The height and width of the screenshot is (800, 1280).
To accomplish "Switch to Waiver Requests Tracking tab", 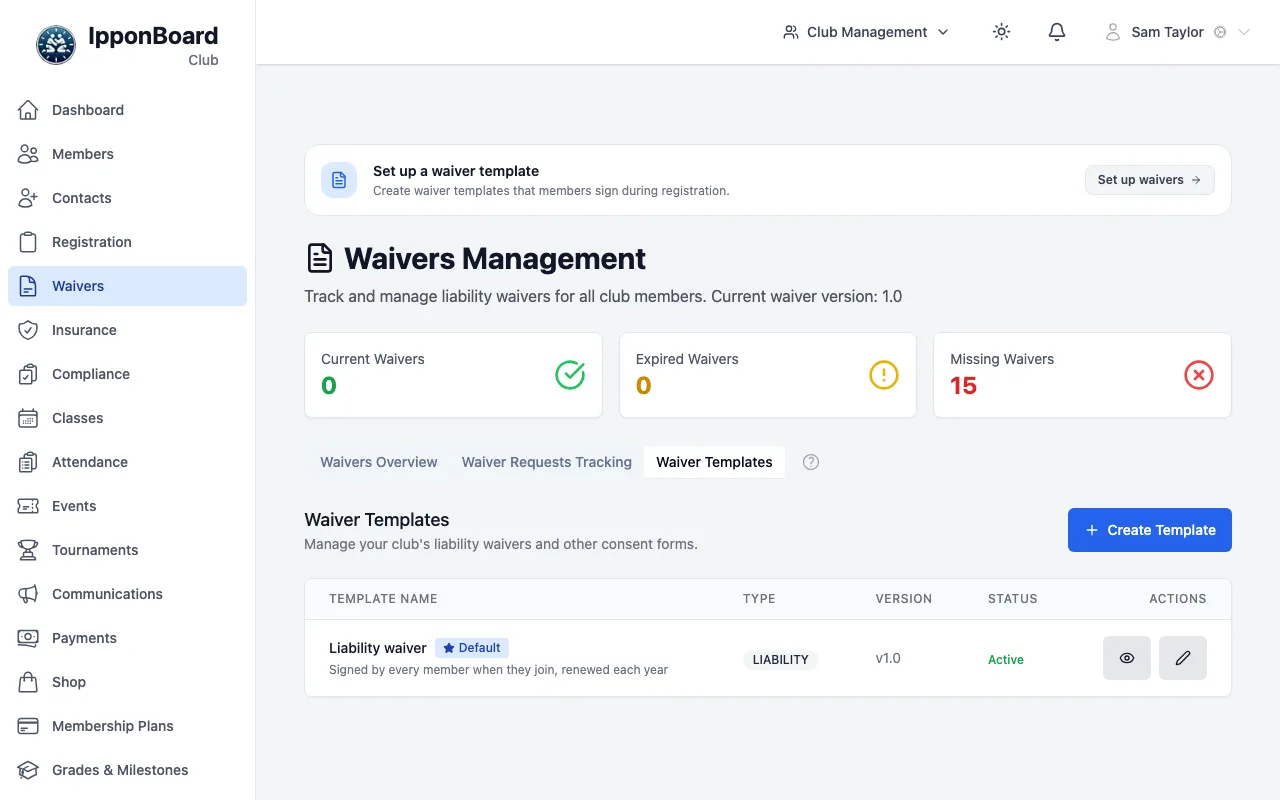I will 547,462.
